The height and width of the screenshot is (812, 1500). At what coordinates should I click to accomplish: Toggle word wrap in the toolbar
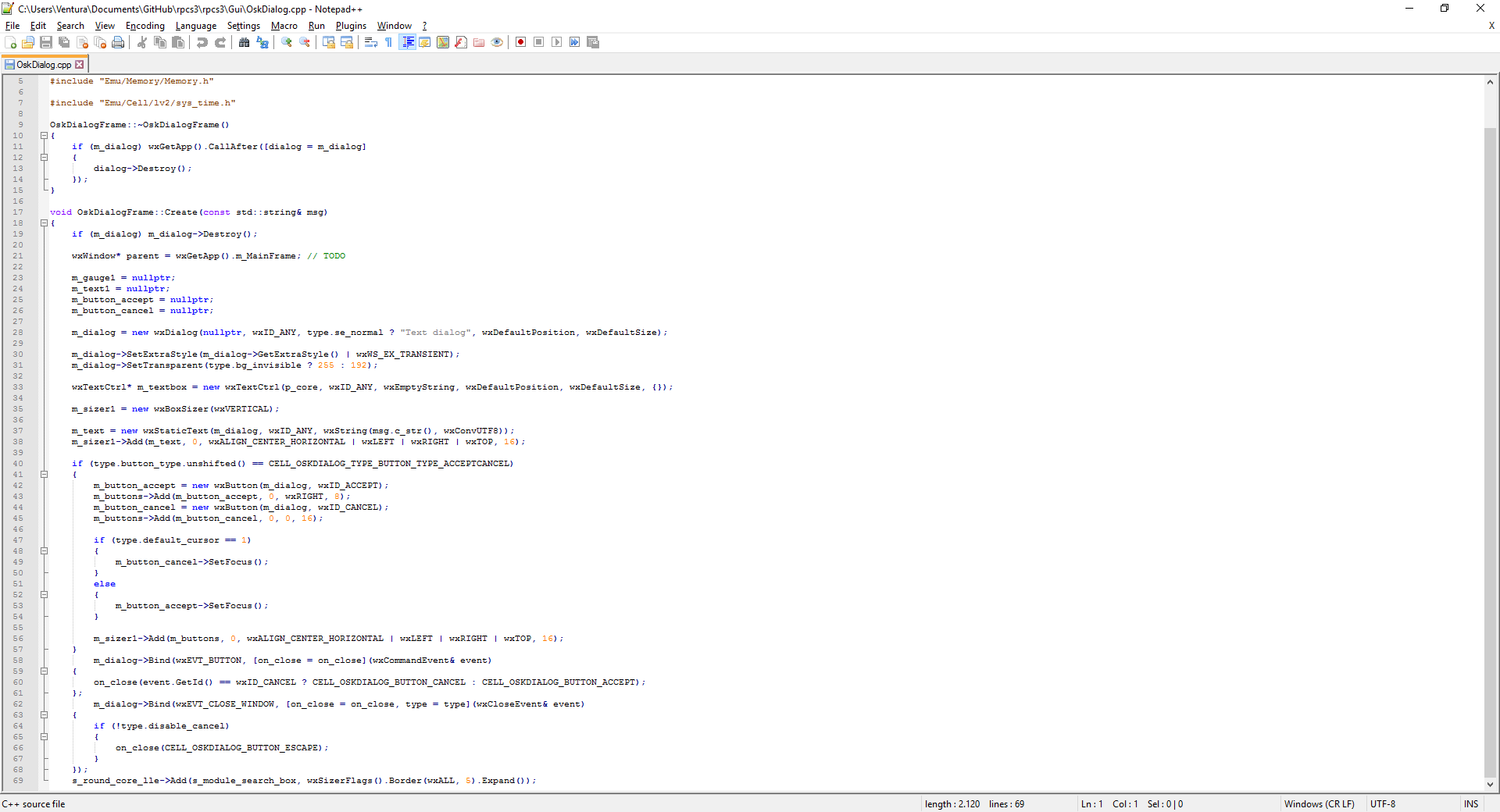[371, 42]
